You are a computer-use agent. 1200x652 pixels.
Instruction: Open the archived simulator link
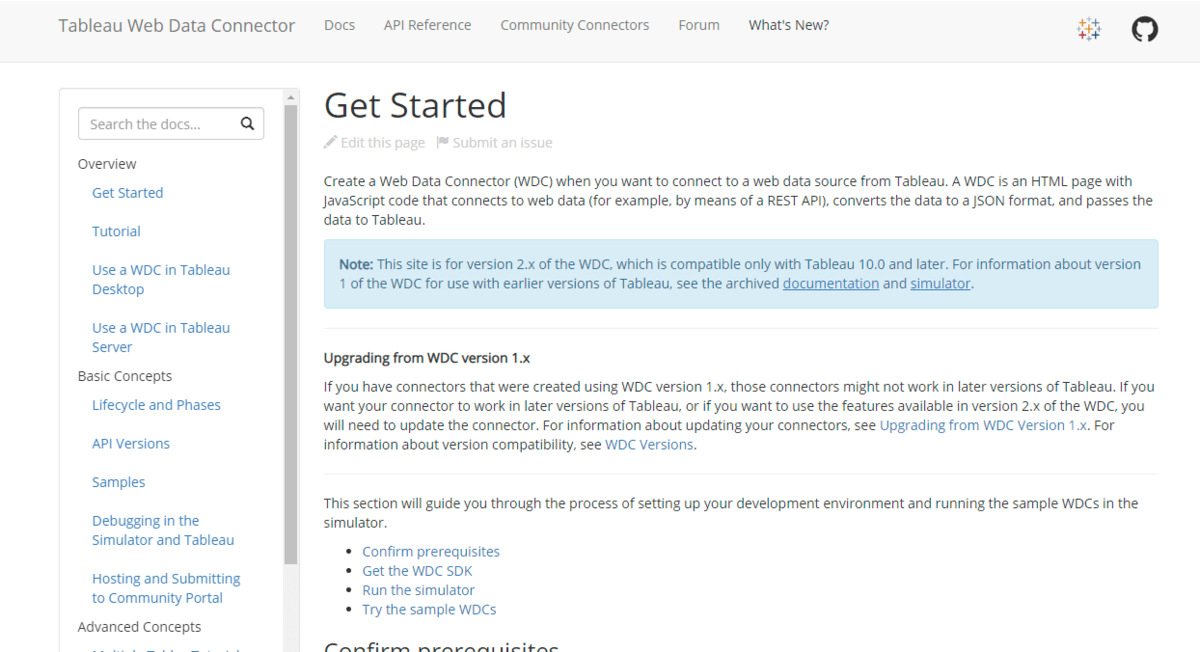click(x=940, y=284)
